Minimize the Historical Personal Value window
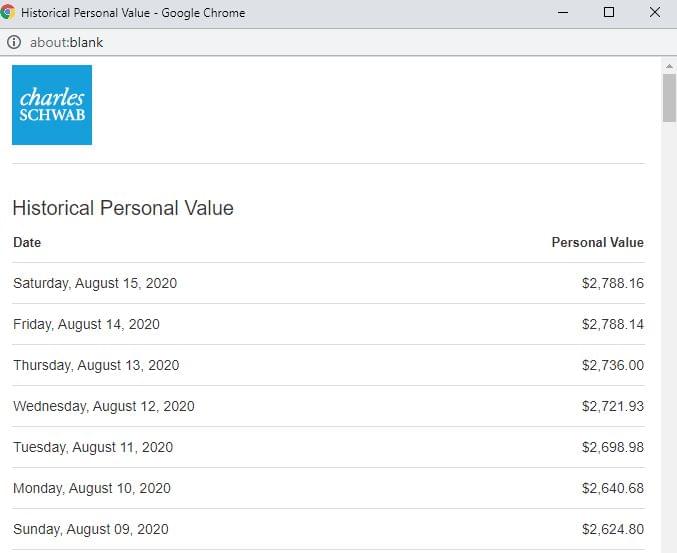 (564, 13)
